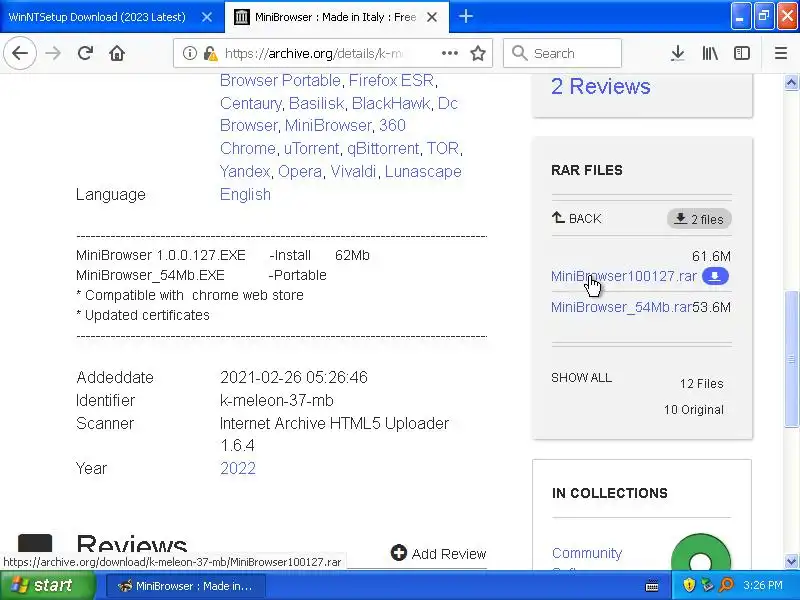Click the English language link
This screenshot has width=800, height=600.
245,194
